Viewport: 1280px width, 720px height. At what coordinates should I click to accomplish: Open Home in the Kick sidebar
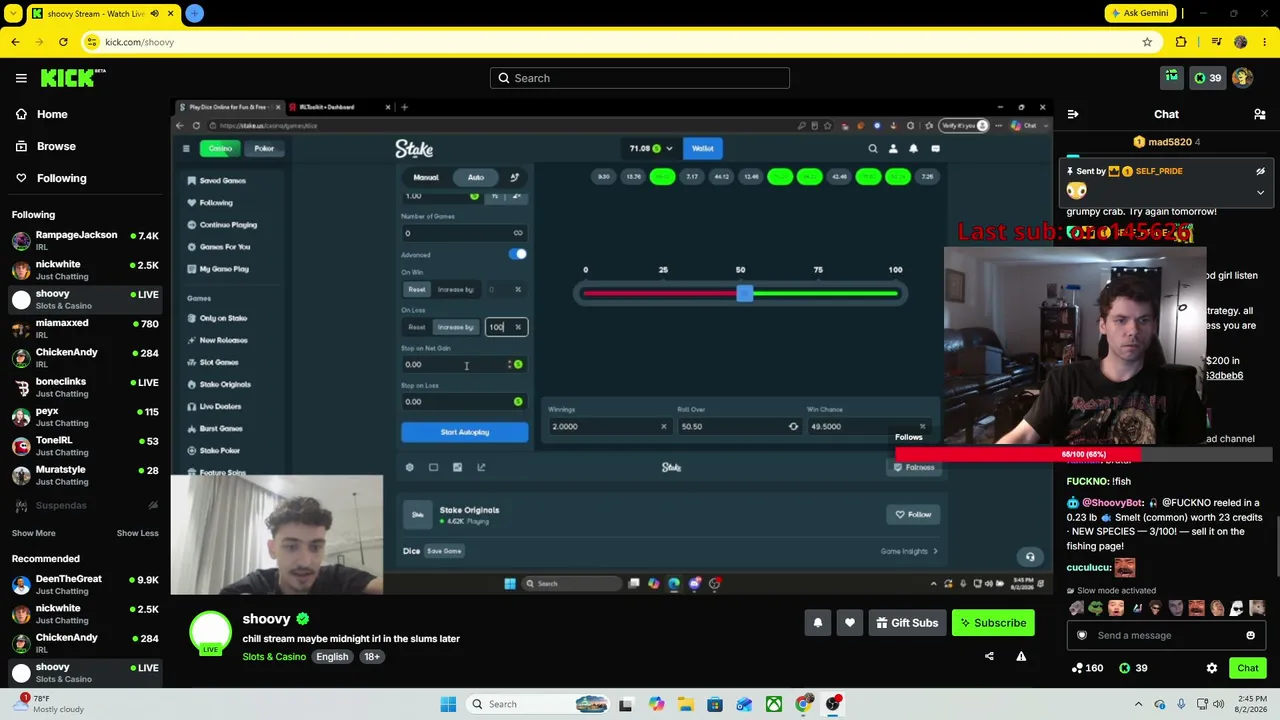tap(52, 114)
